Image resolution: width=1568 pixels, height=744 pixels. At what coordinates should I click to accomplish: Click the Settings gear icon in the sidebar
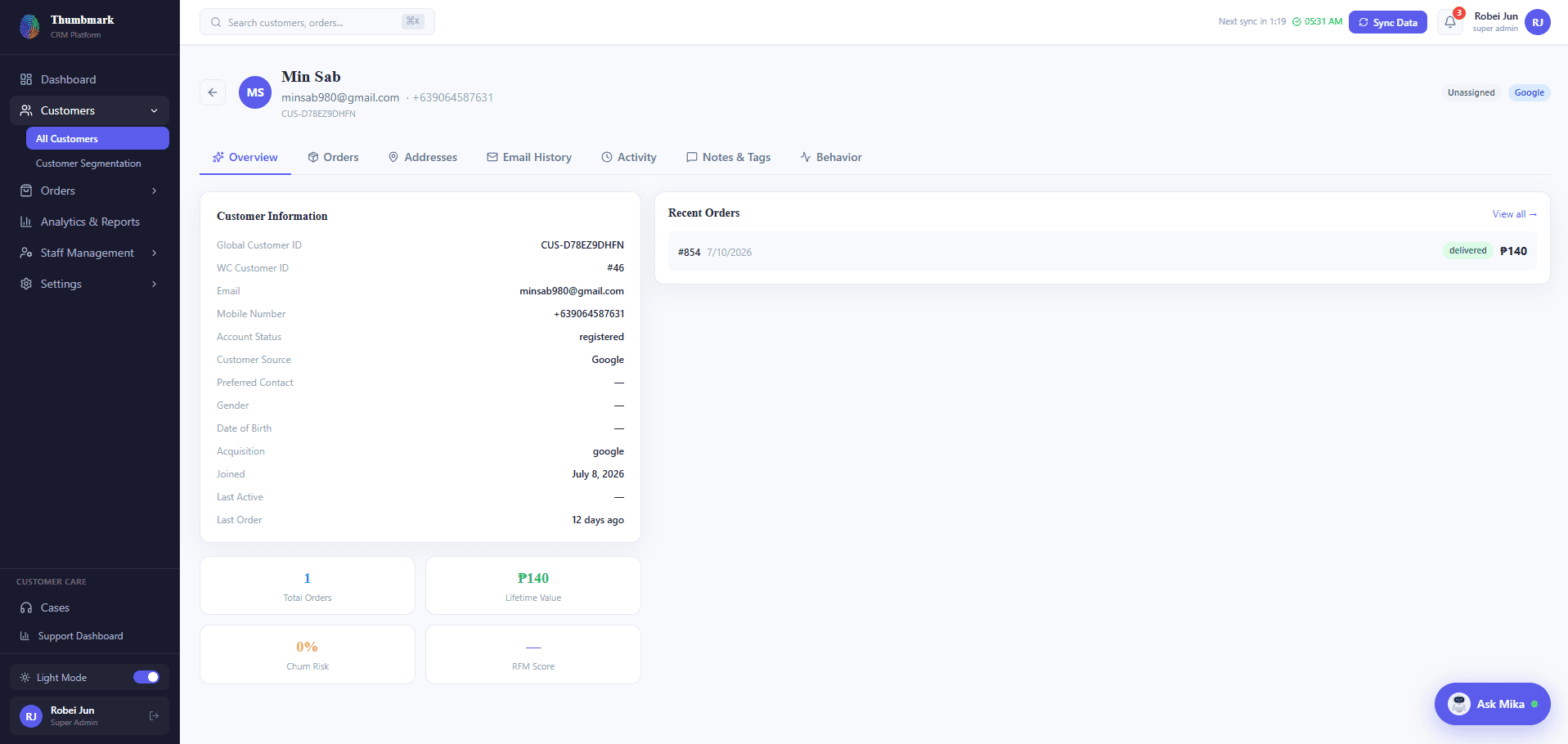tap(26, 284)
